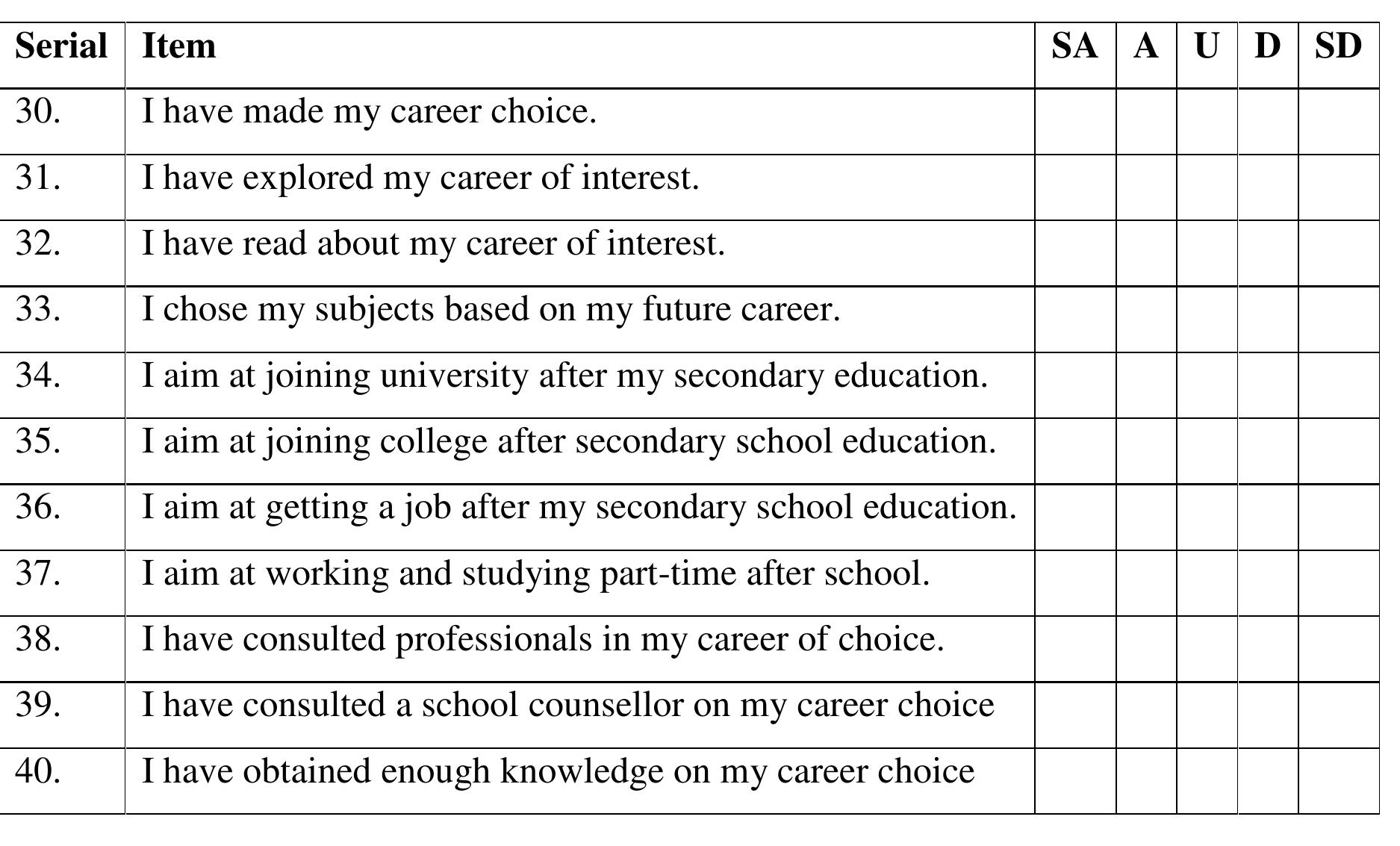Mark the A box for item 31

point(1146,187)
